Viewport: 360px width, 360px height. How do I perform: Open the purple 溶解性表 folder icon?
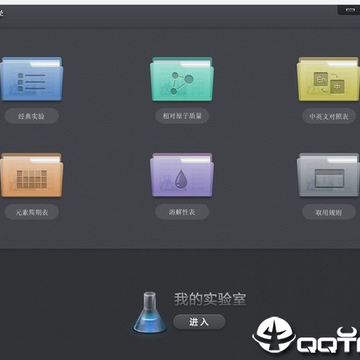click(x=182, y=175)
